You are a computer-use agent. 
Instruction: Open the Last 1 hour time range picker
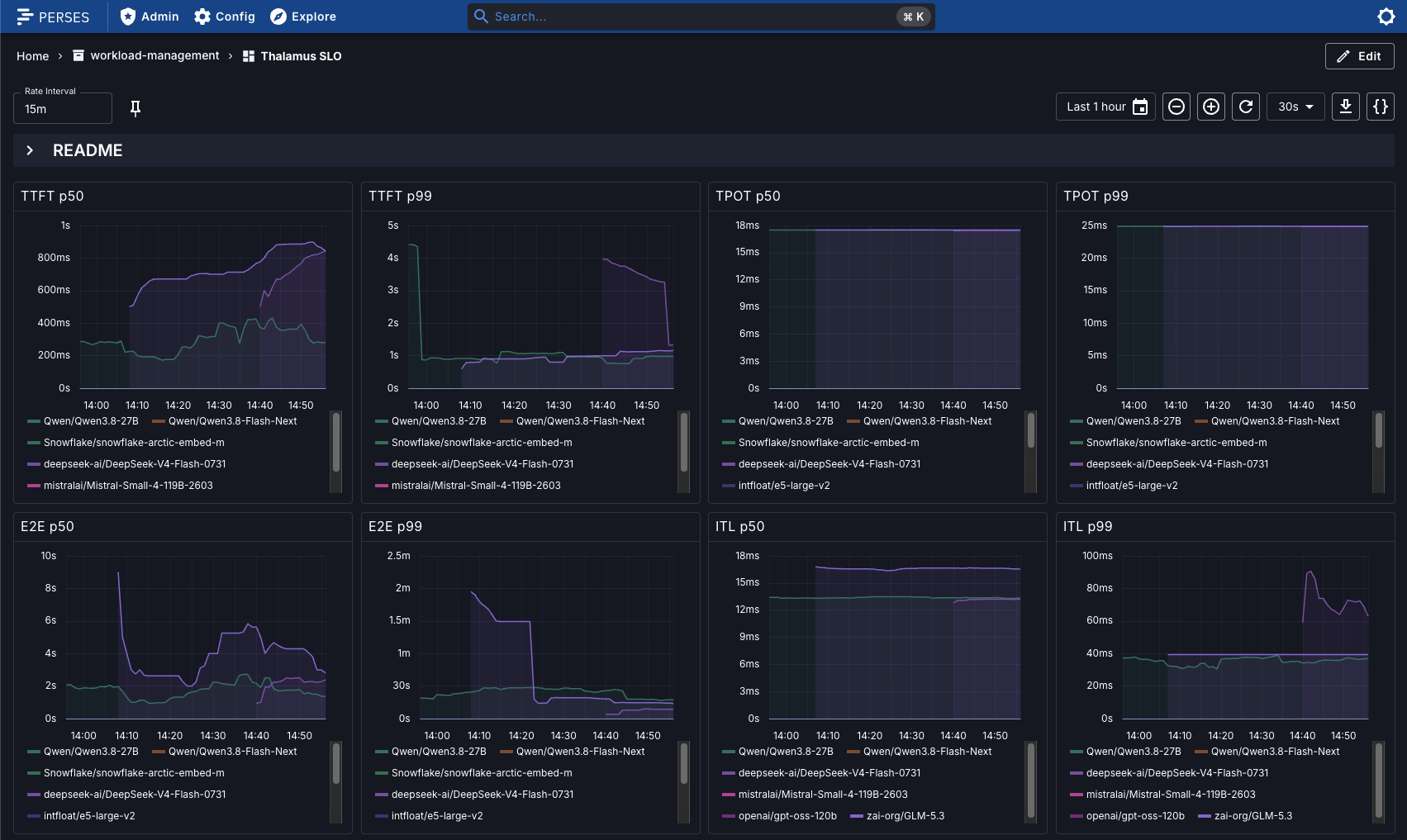click(x=1105, y=107)
